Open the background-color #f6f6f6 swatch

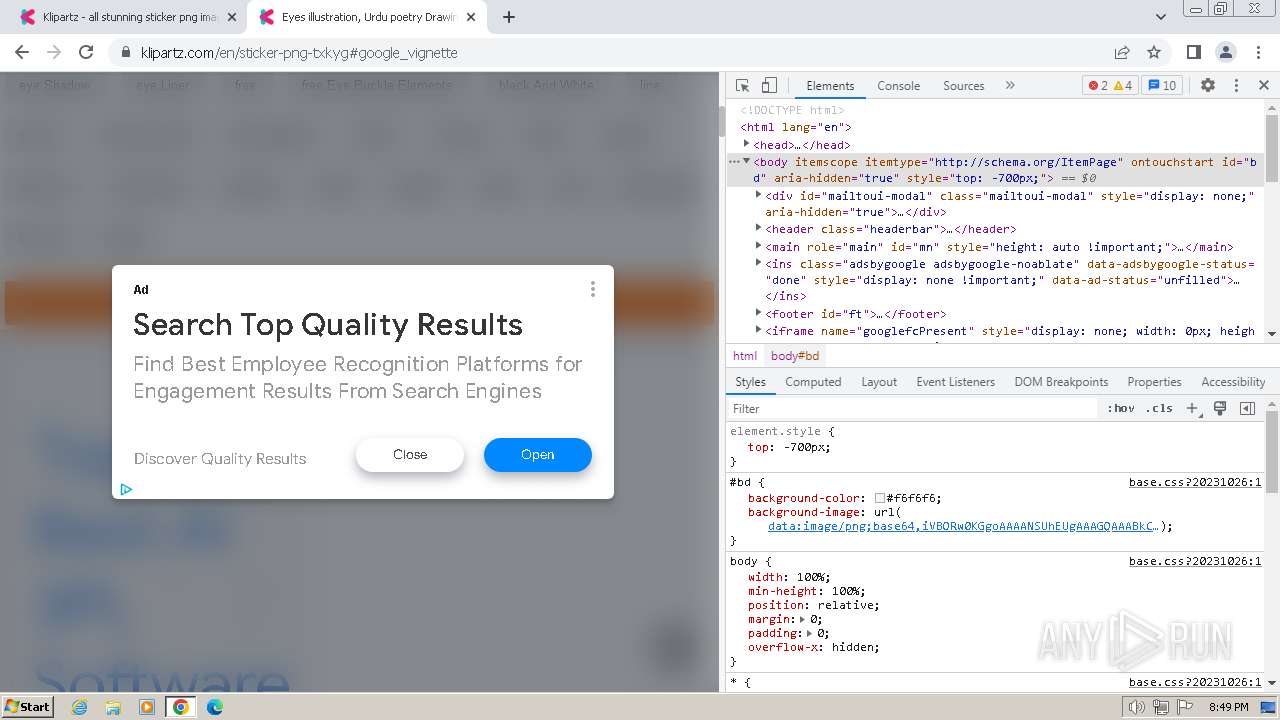point(880,498)
